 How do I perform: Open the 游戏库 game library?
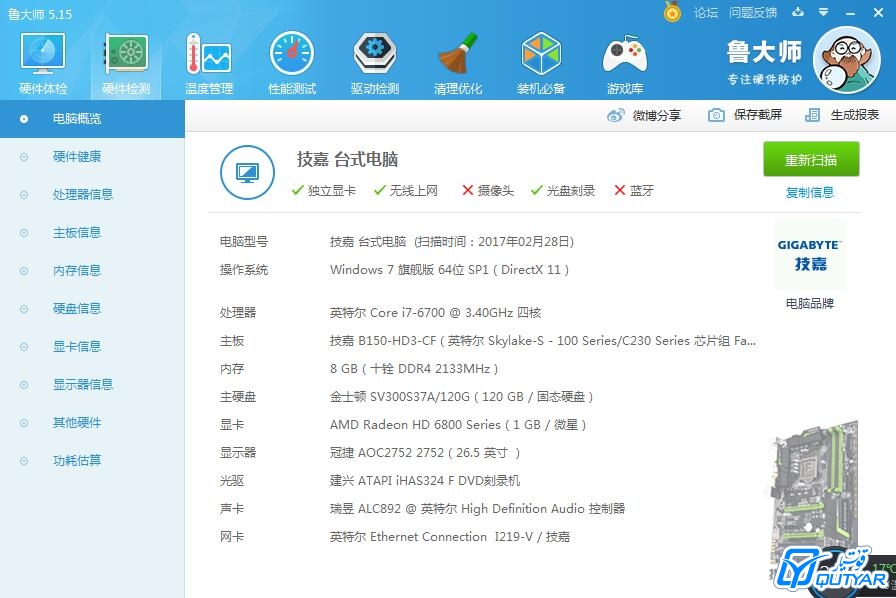[x=625, y=63]
